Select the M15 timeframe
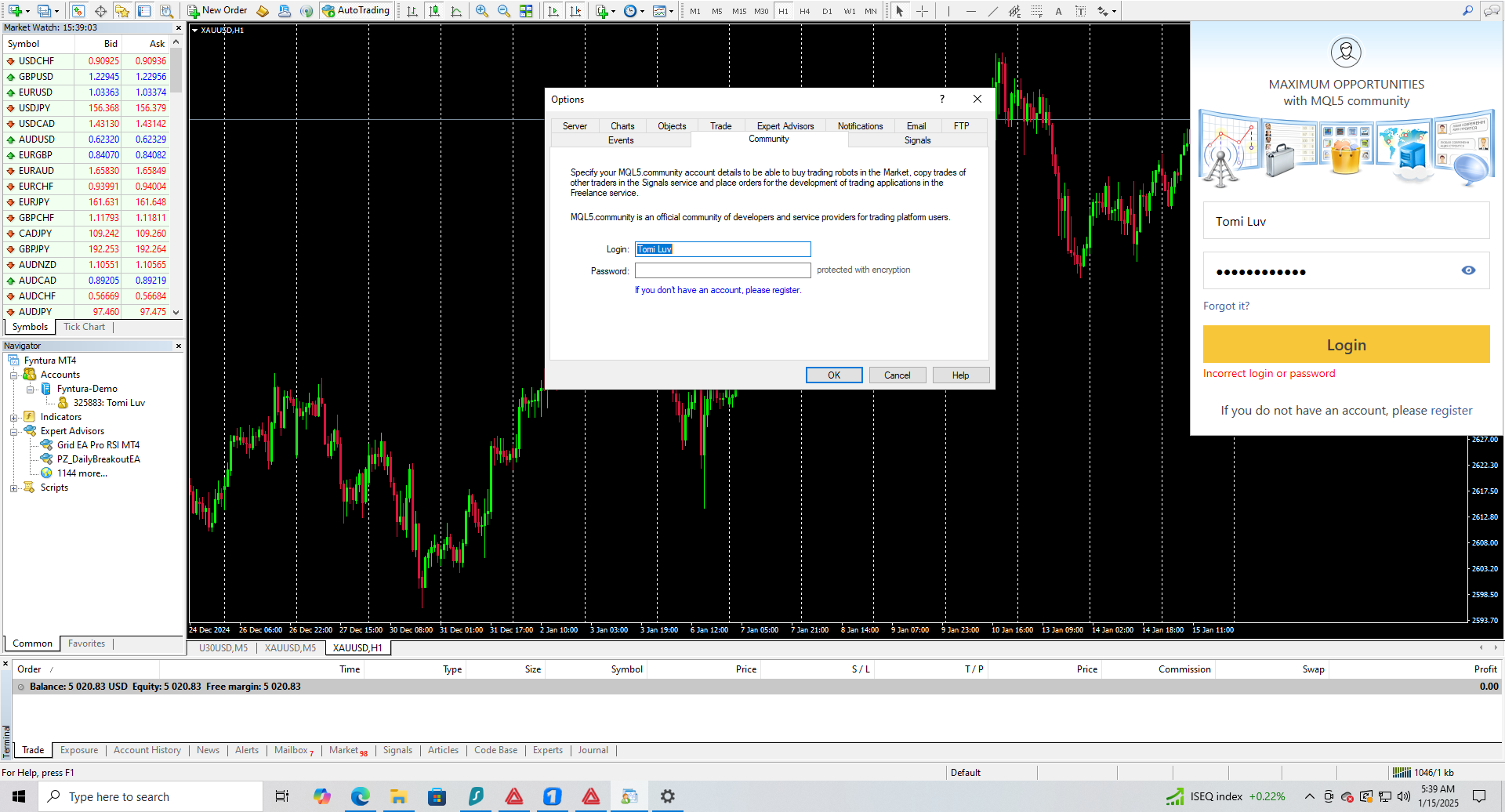Viewport: 1505px width, 812px height. coord(739,11)
